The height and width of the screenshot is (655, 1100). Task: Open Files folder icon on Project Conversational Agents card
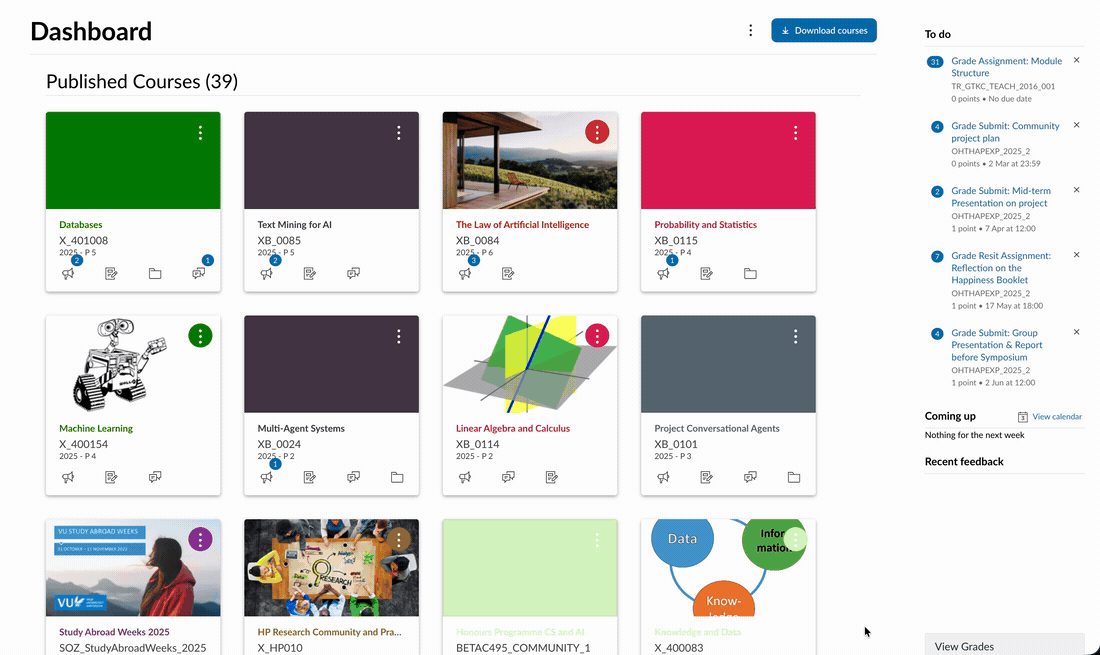click(x=794, y=477)
